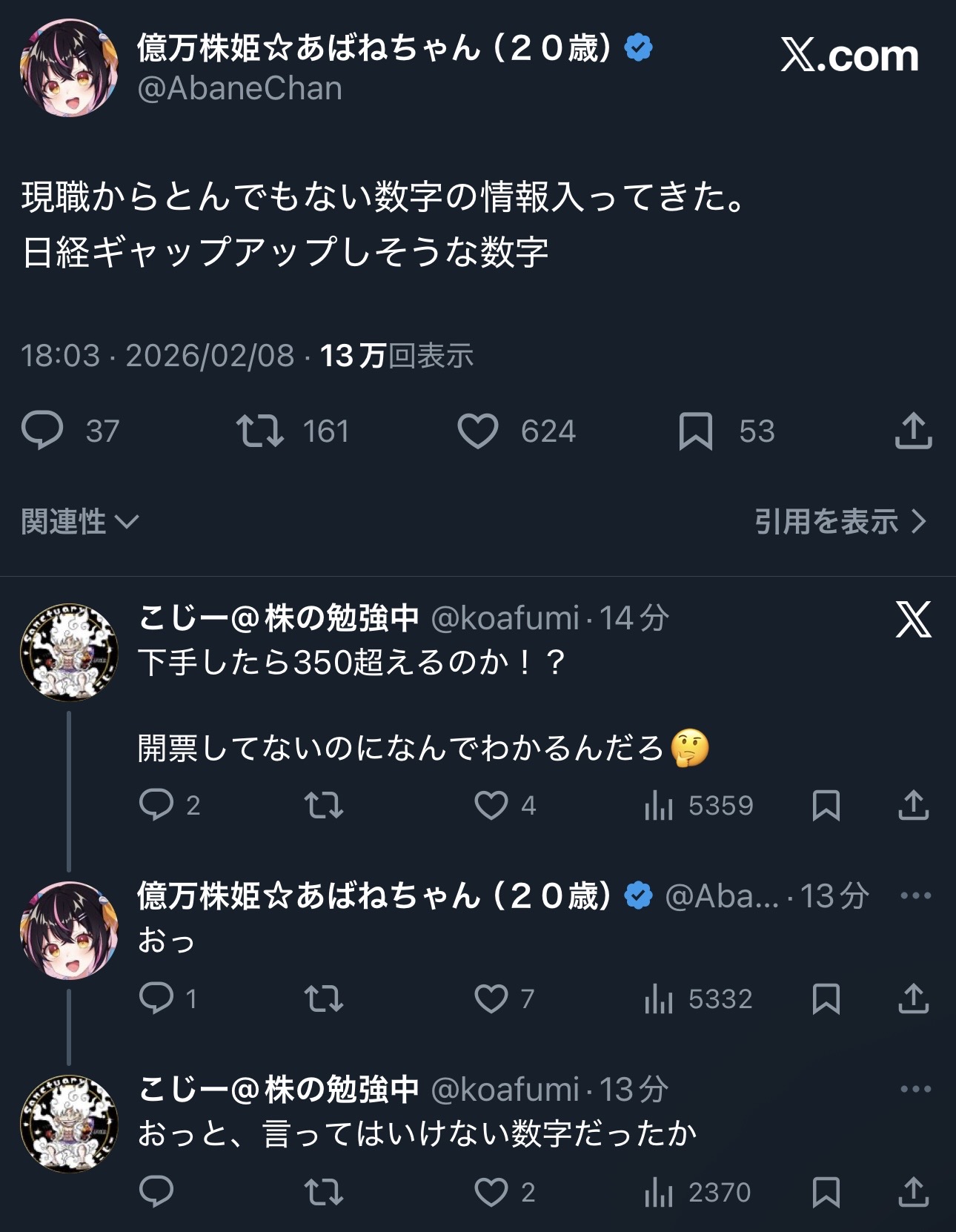Open 引用を表示 to view quotes
Viewport: 956px width, 1232px height.
[840, 522]
